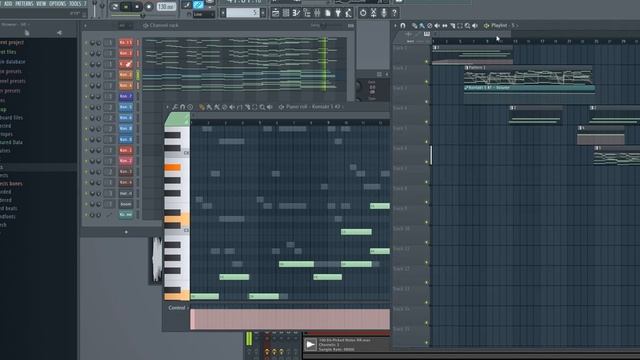This screenshot has width=640, height=360.
Task: Toggle the channel rack graph editor button
Action: [351, 25]
